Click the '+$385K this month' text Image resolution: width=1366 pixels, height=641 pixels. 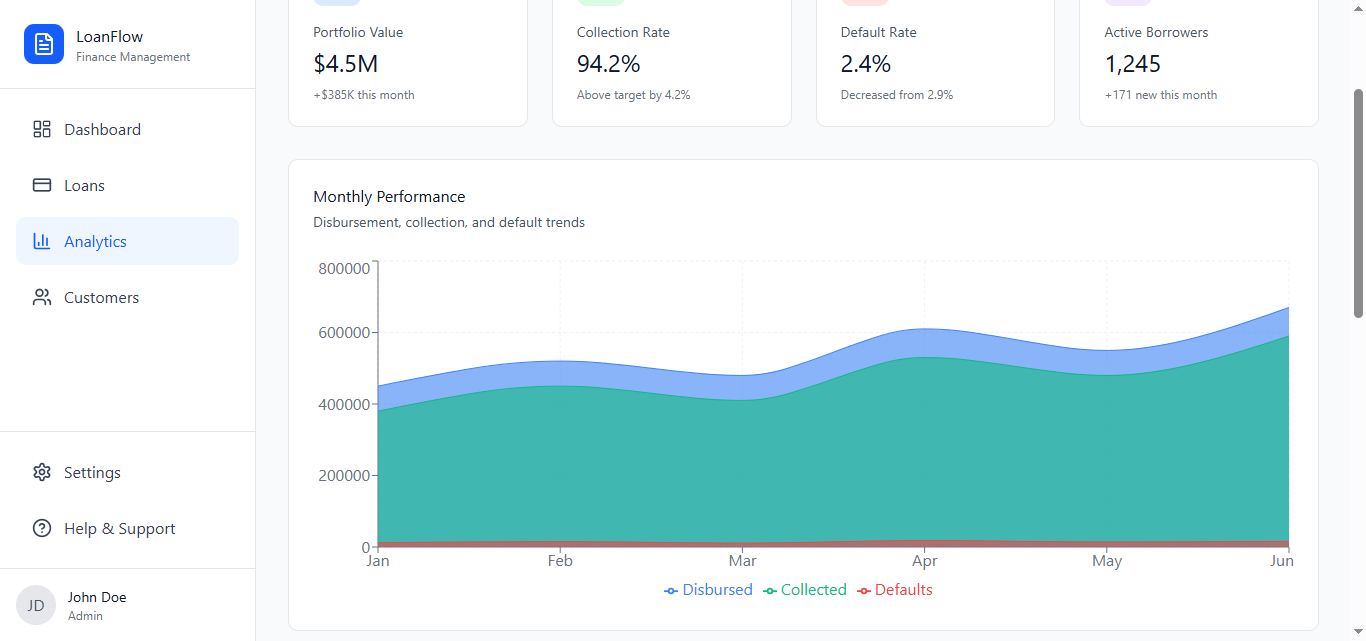[364, 95]
